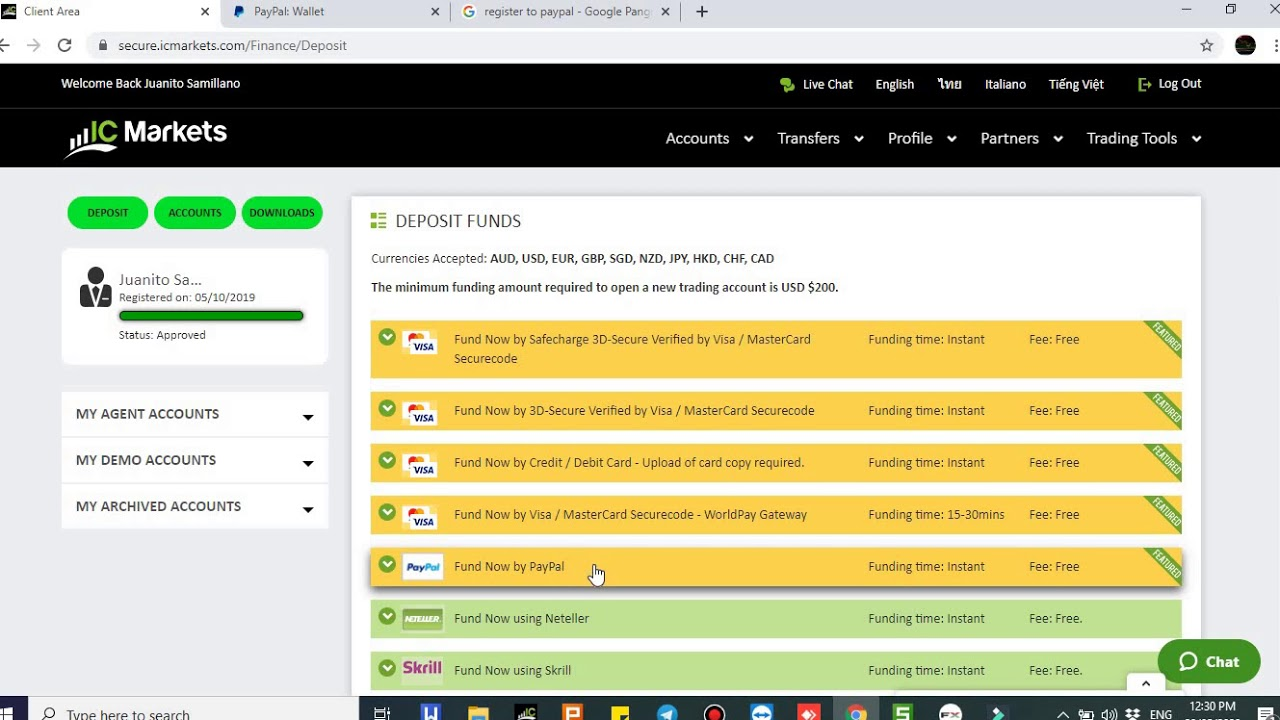The height and width of the screenshot is (720, 1280).
Task: Click Visa card icon in Safecharge row
Action: [x=420, y=342]
